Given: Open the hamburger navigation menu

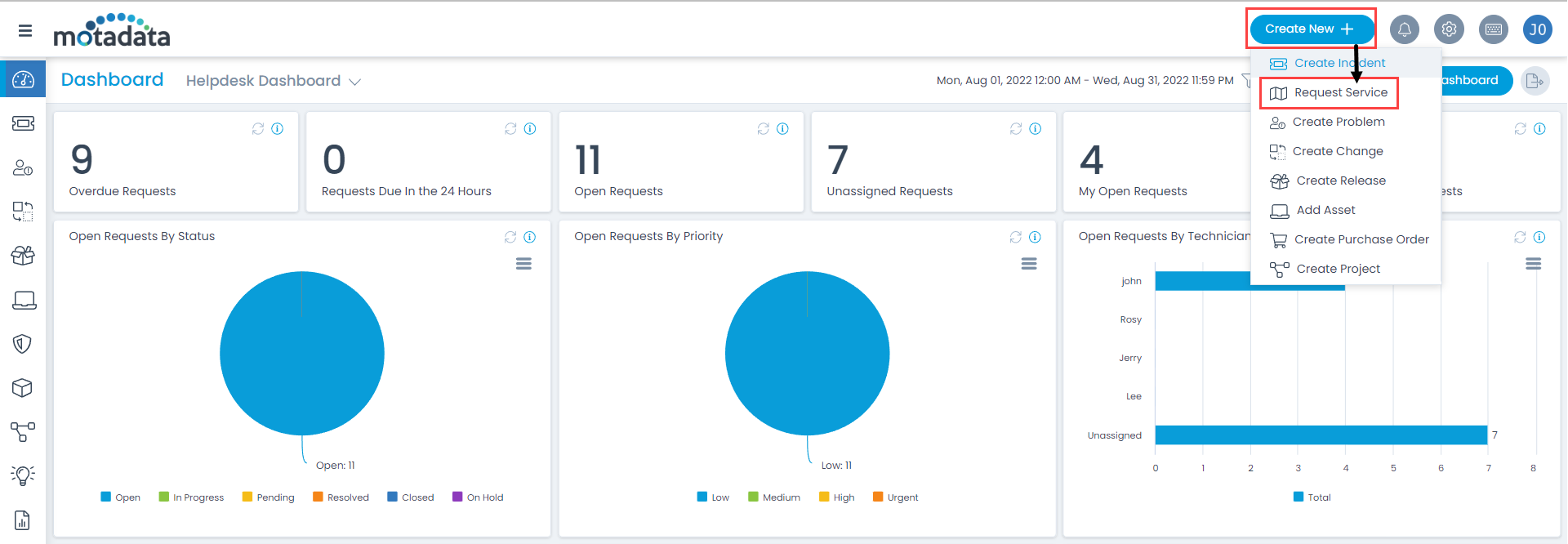Looking at the screenshot, I should 25,31.
